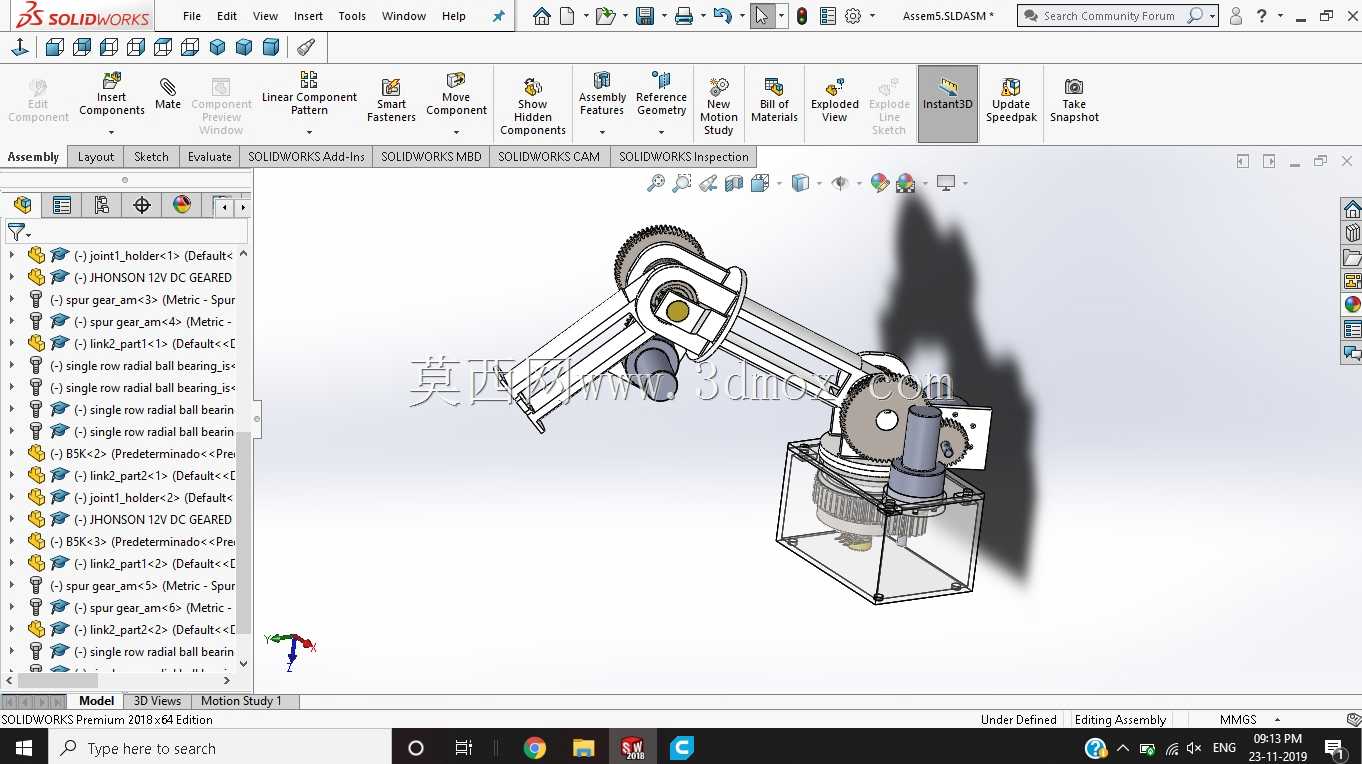Viewport: 1362px width, 764px height.
Task: Expand the B5K<2> tree node
Action: tap(12, 453)
